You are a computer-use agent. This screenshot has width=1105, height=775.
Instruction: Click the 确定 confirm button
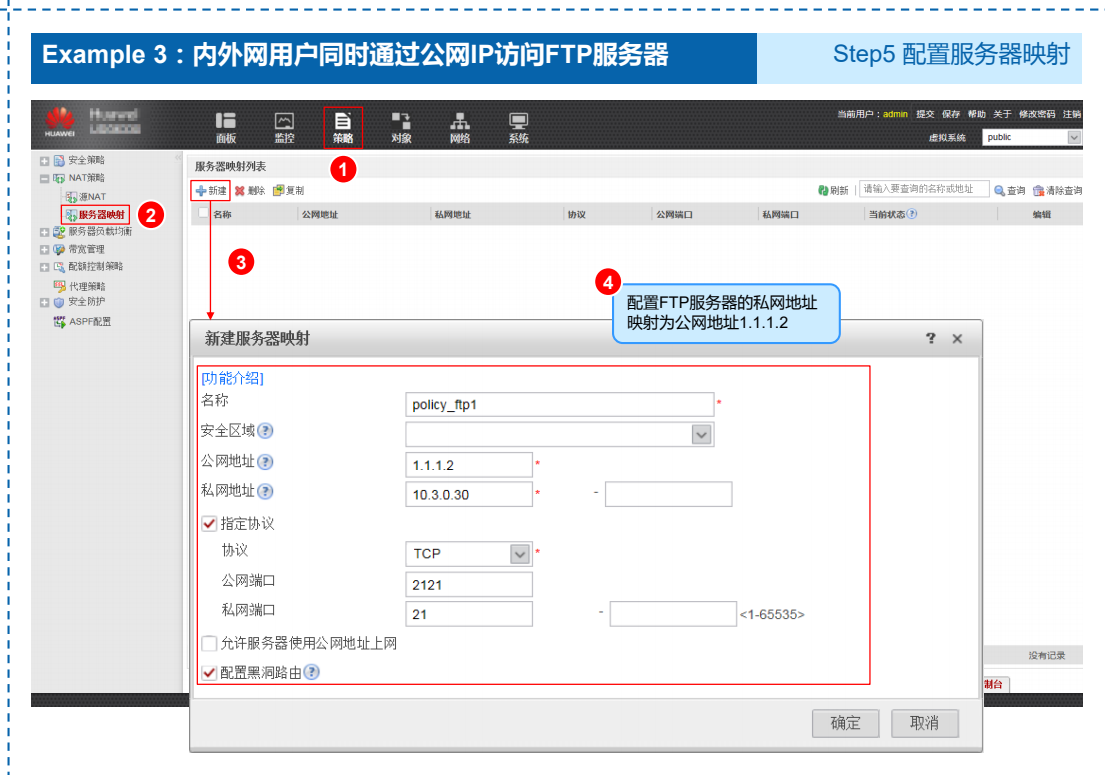pos(845,723)
